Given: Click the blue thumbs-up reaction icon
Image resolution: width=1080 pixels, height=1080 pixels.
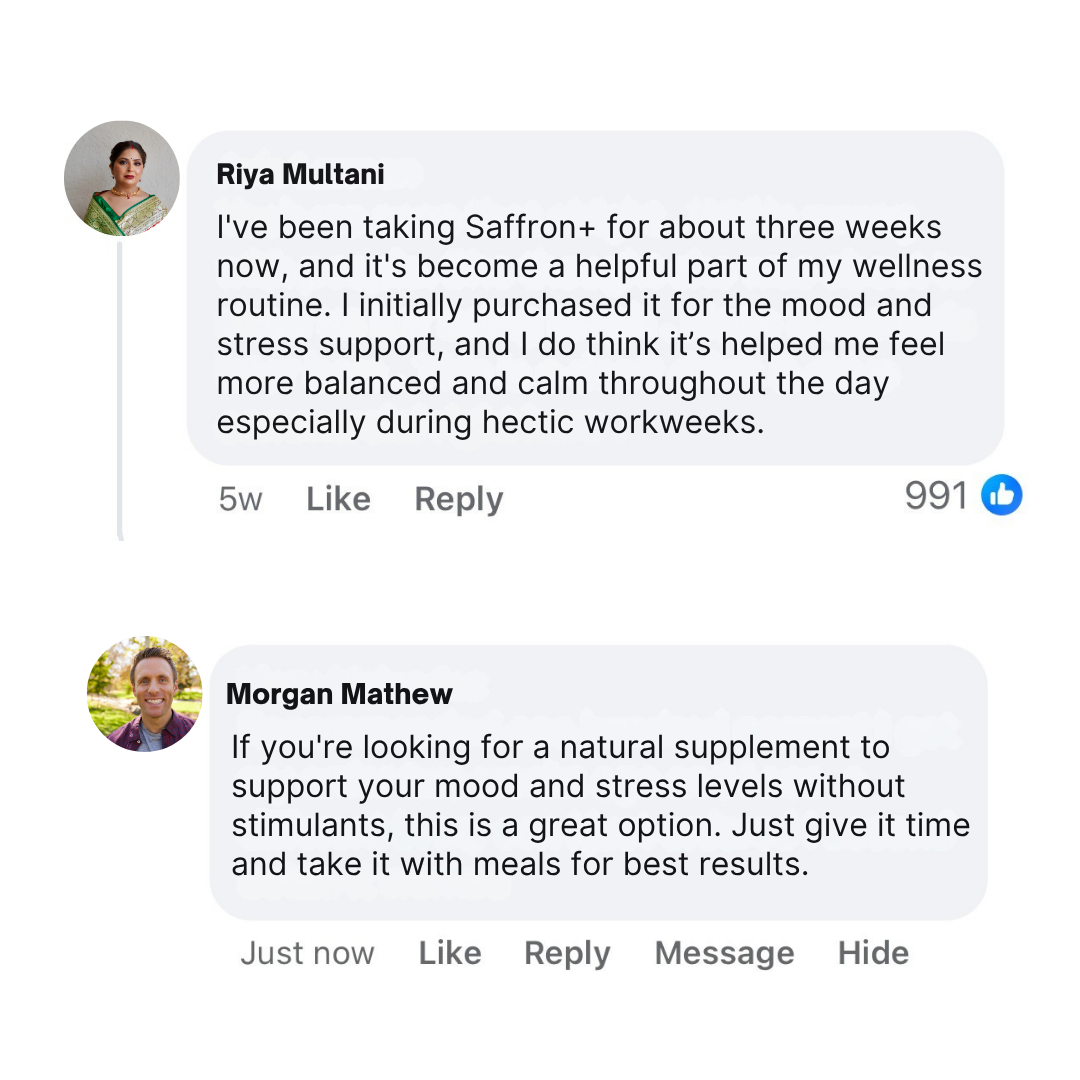Looking at the screenshot, I should point(1001,495).
